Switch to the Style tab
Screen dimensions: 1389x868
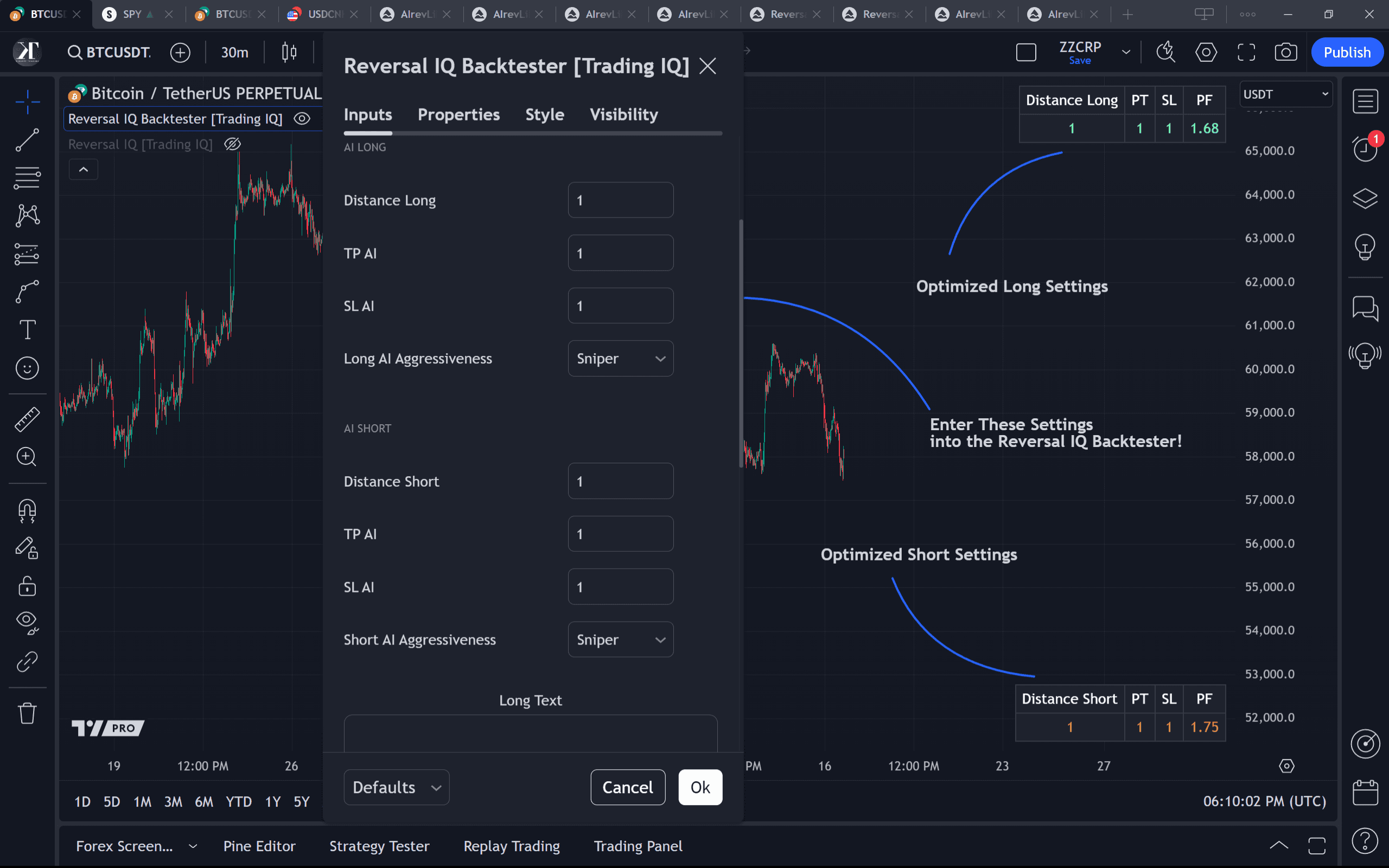pos(545,114)
